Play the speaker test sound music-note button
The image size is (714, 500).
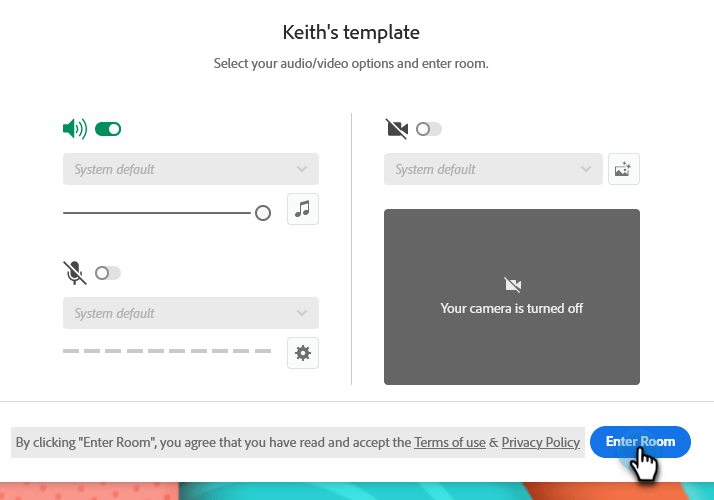click(303, 209)
